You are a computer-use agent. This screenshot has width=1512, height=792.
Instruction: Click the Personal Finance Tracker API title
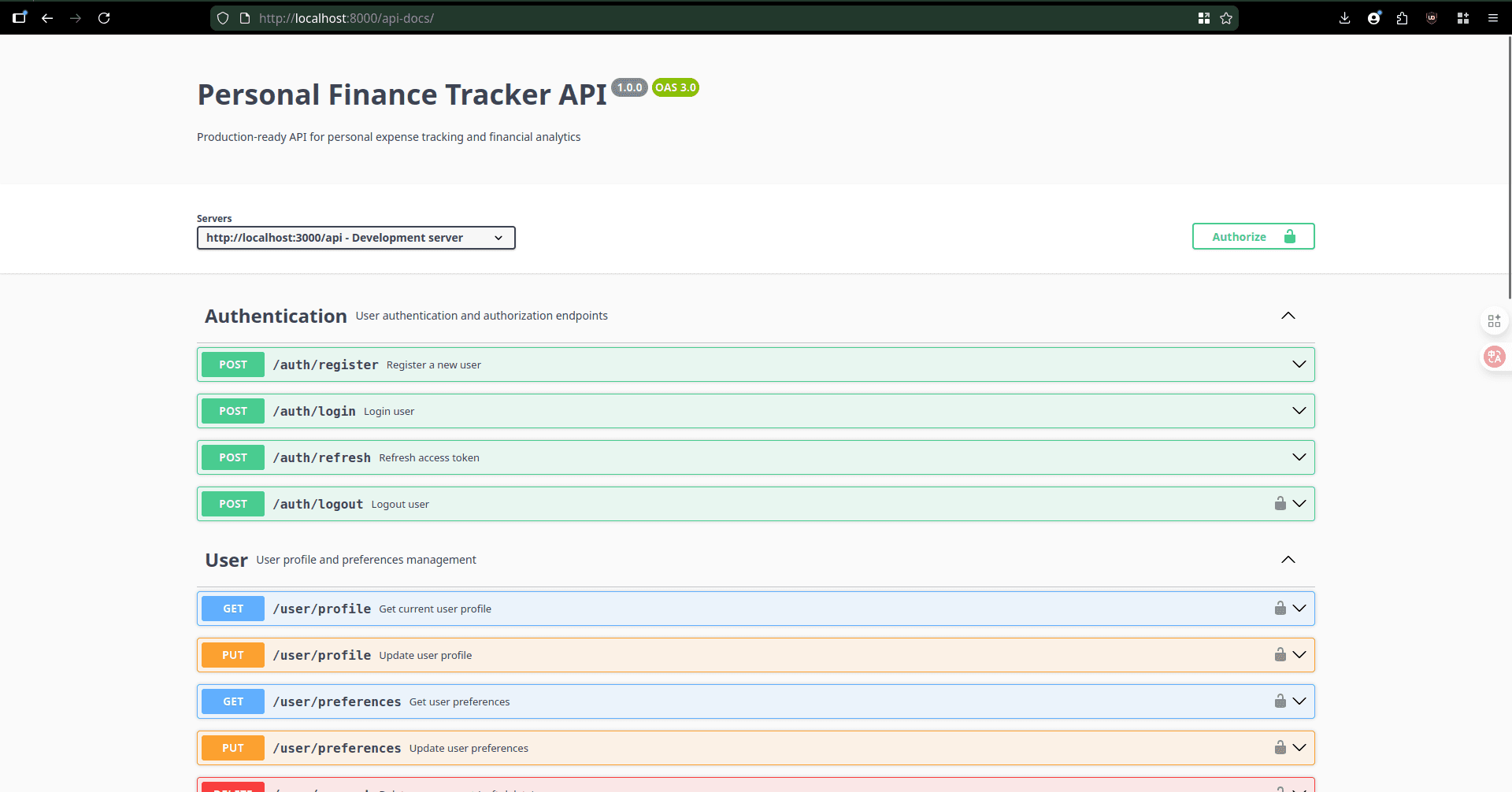pos(402,94)
